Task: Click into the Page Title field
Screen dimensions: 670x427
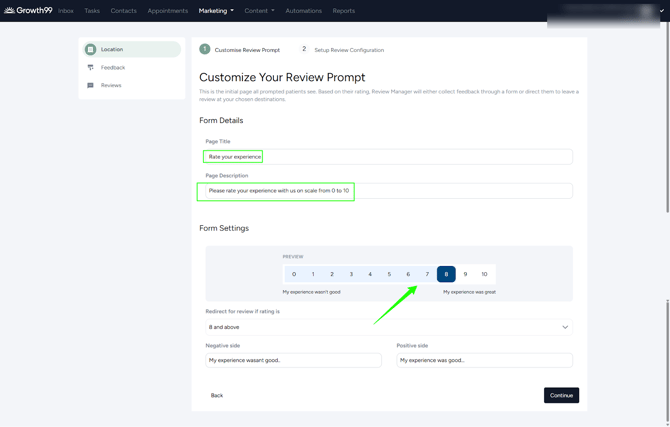Action: coord(388,157)
